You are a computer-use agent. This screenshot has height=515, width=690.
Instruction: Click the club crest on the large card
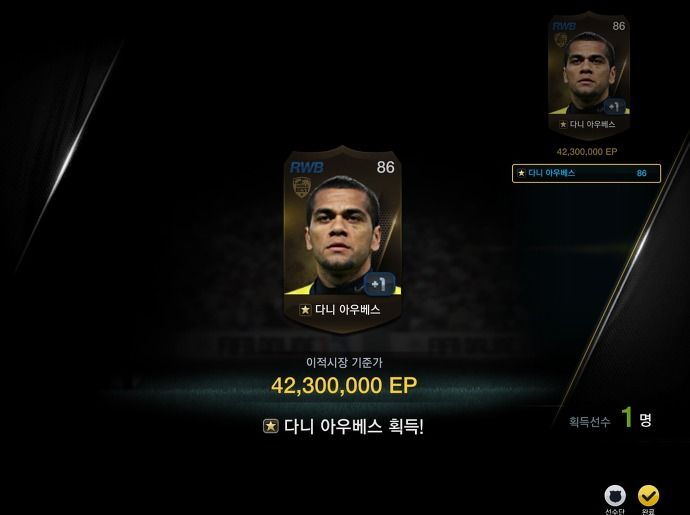click(x=302, y=187)
